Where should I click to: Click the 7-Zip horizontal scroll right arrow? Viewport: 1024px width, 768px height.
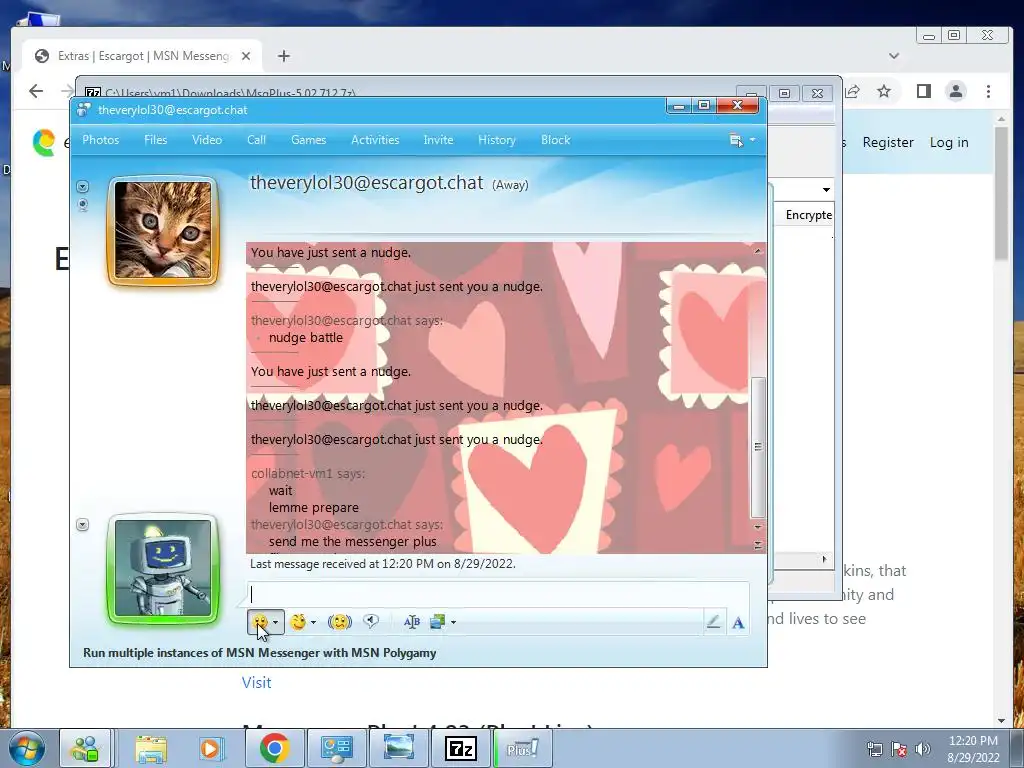tap(824, 559)
